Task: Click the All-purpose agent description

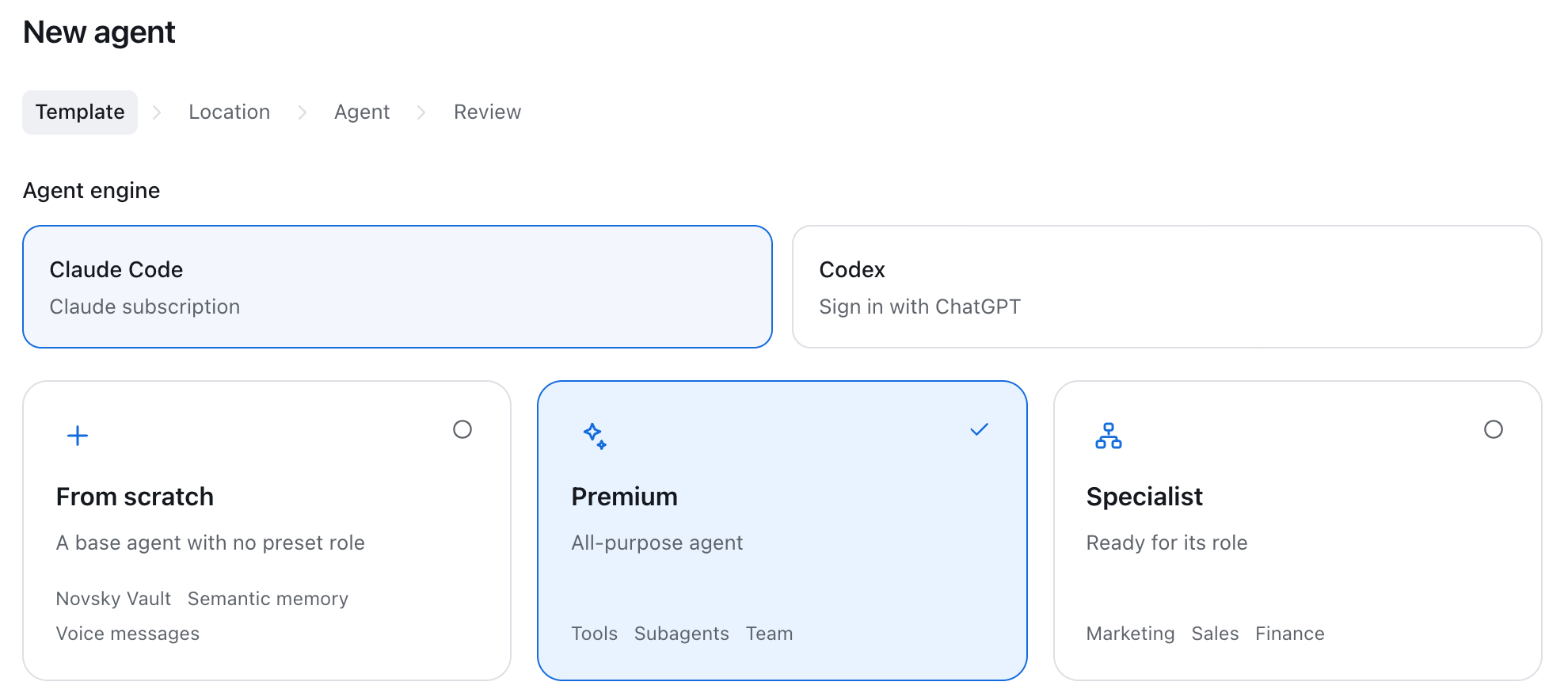Action: pos(657,543)
